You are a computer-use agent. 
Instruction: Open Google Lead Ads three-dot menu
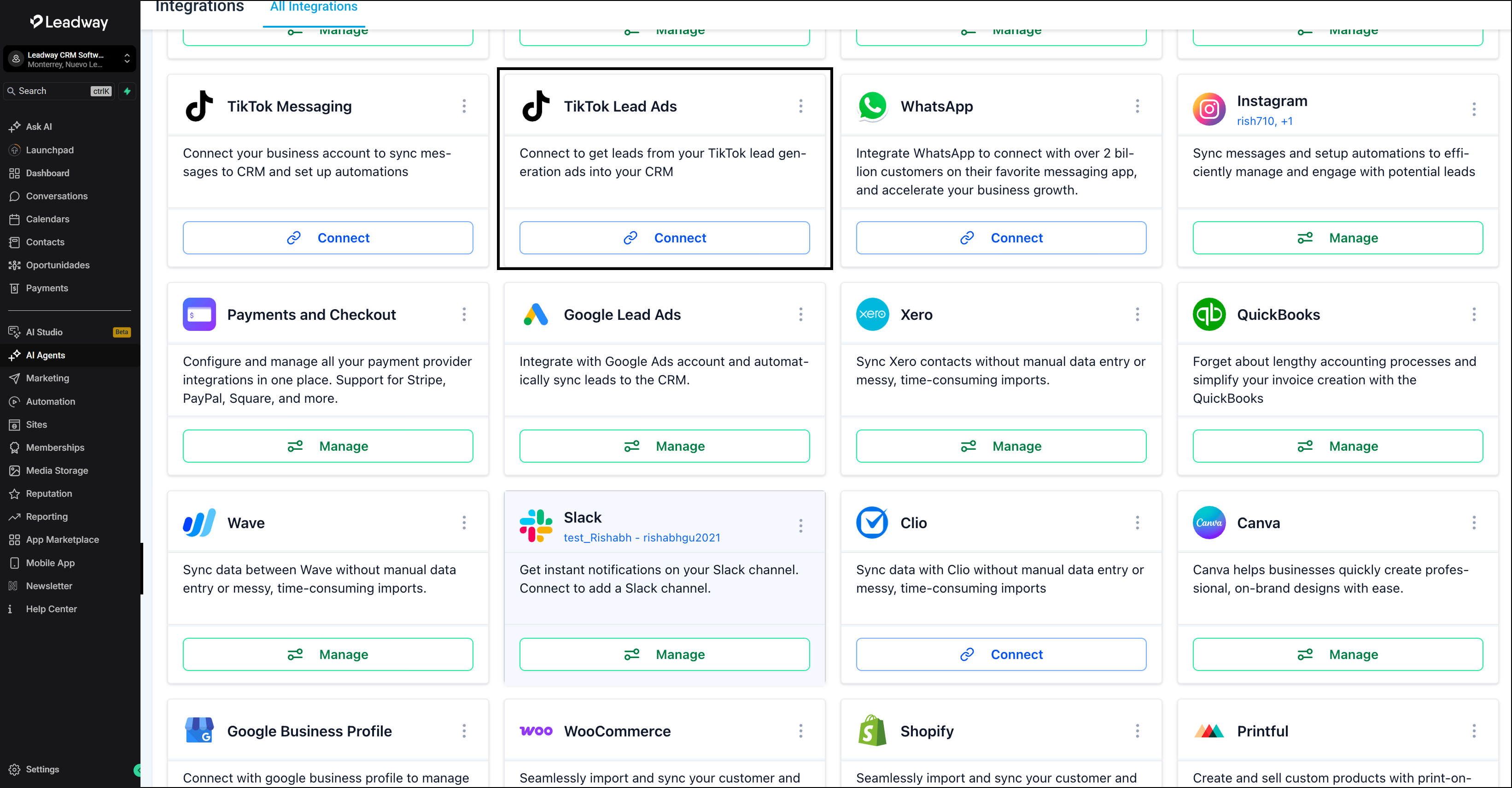800,315
